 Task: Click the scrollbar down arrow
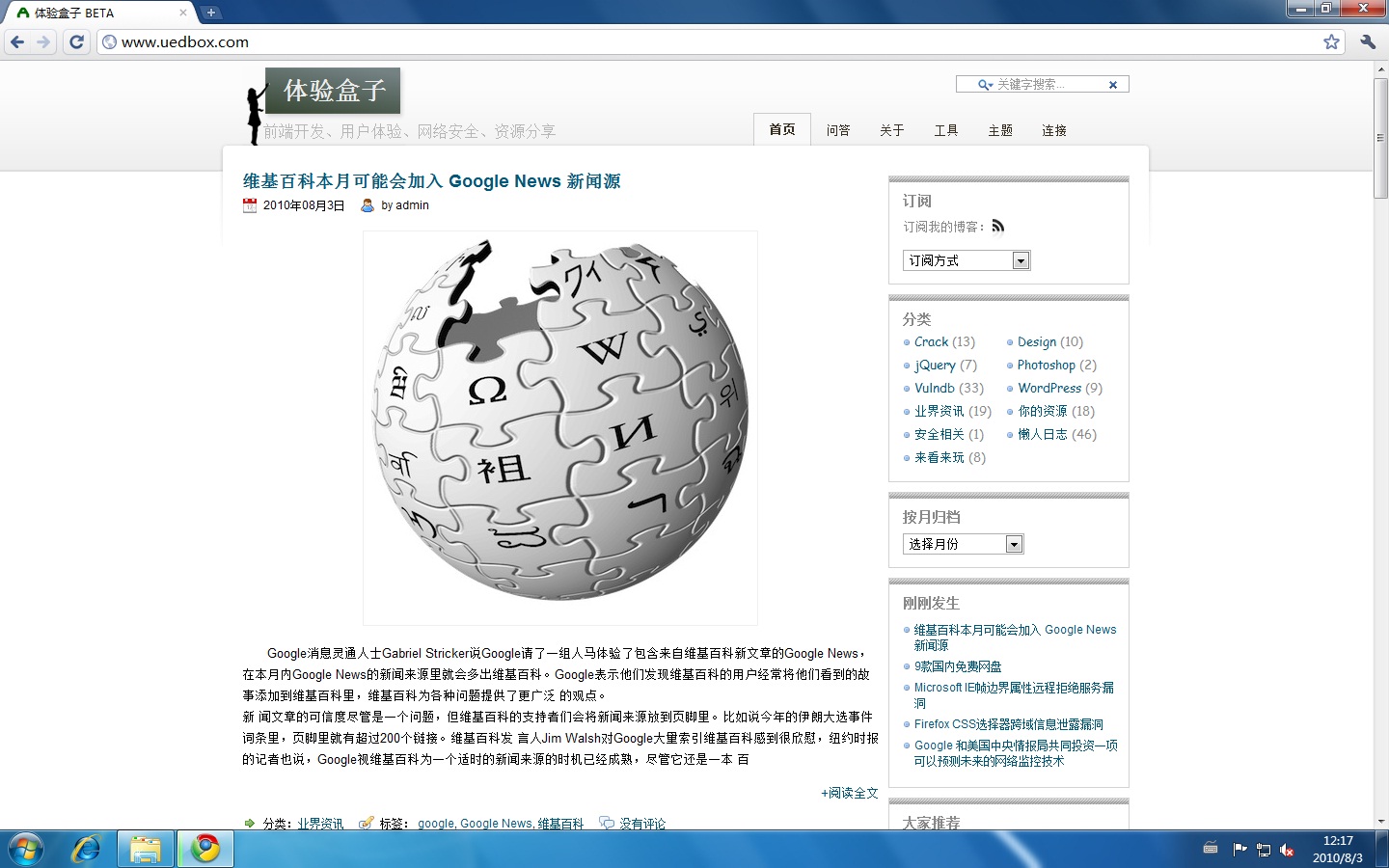click(1380, 822)
